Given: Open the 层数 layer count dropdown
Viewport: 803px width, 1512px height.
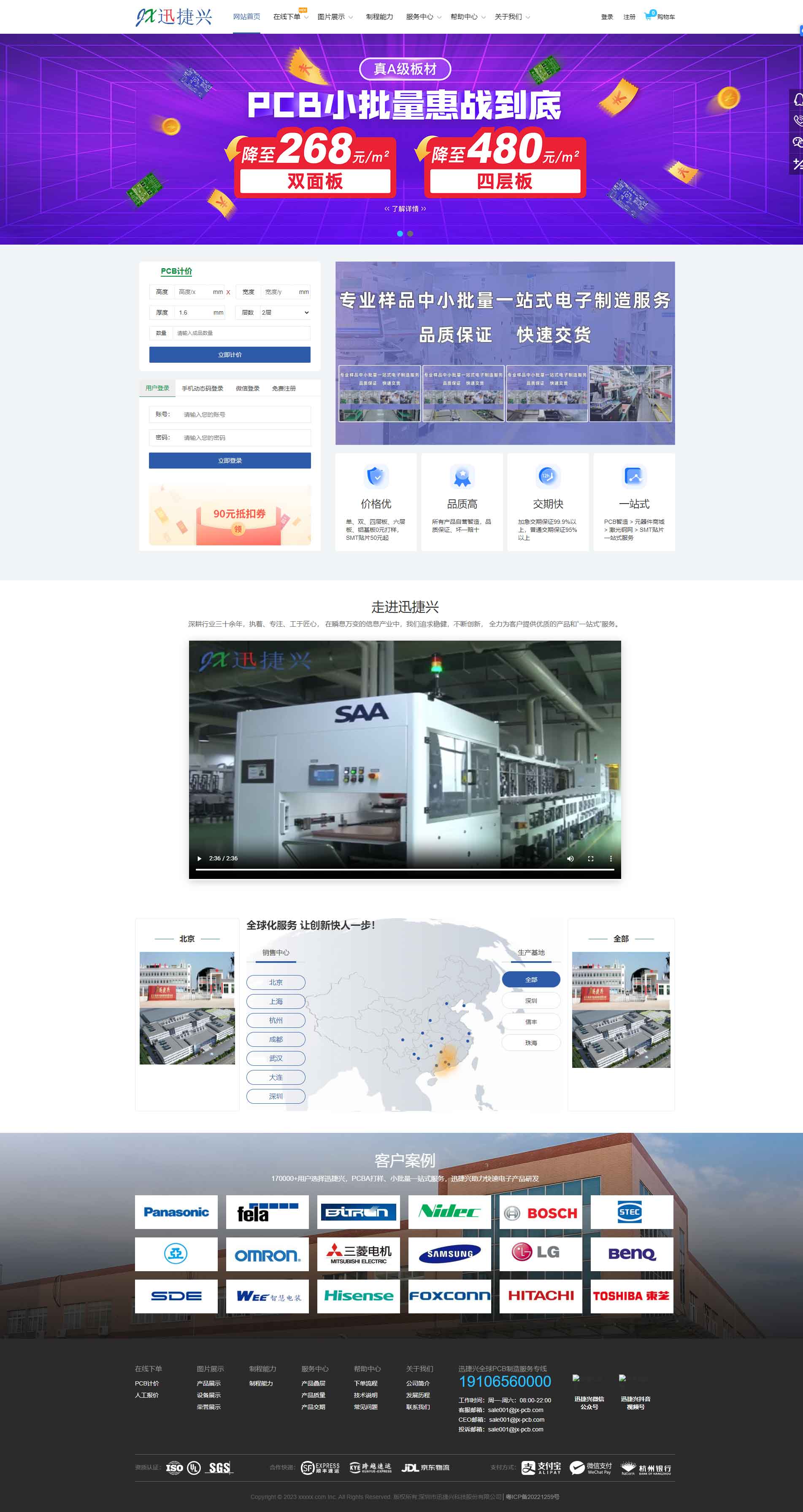Looking at the screenshot, I should tap(285, 312).
